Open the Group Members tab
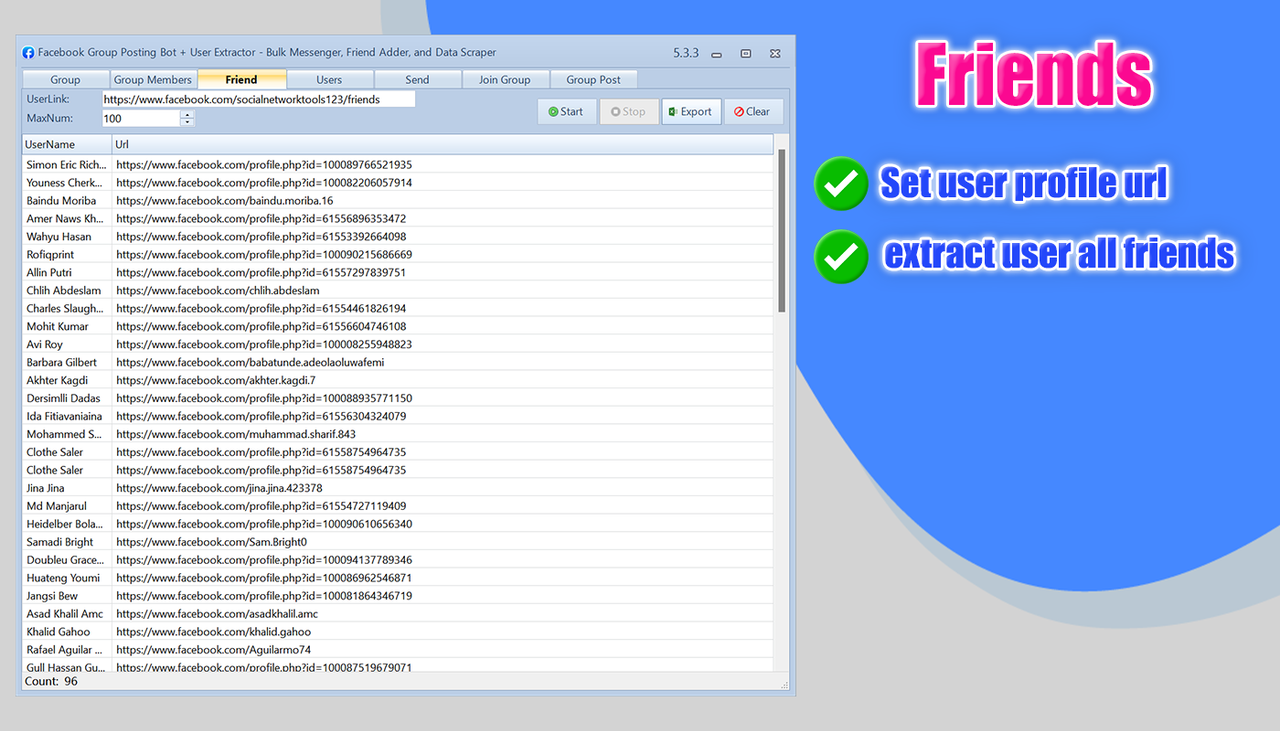This screenshot has width=1280, height=731. click(153, 80)
